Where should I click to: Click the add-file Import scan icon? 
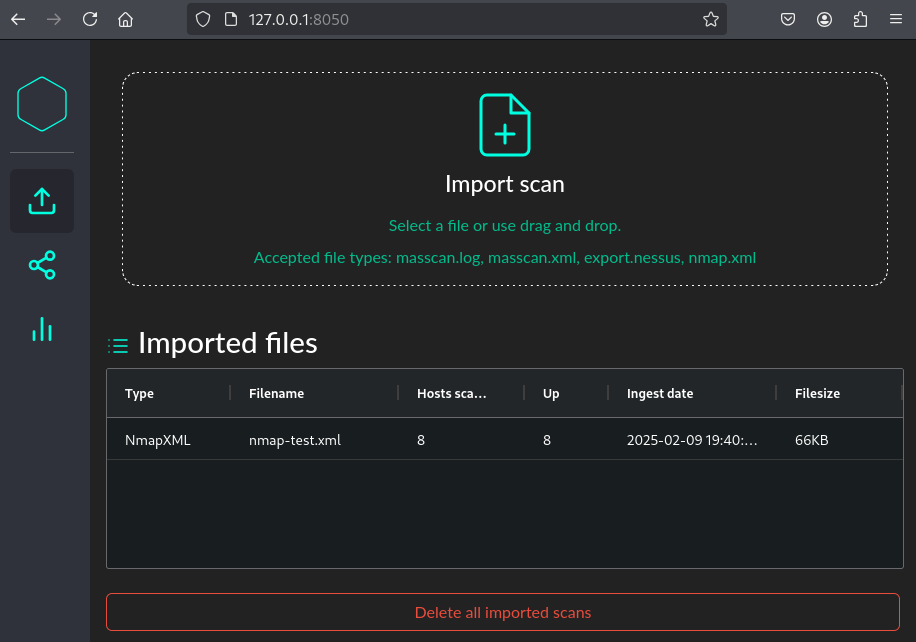[x=505, y=125]
